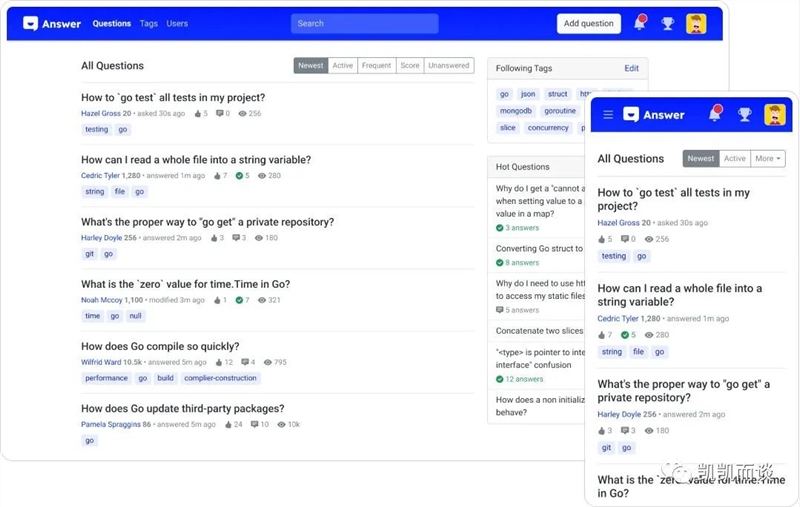Expand the More dropdown in mobile view
Image resolution: width=800 pixels, height=507 pixels.
click(768, 158)
